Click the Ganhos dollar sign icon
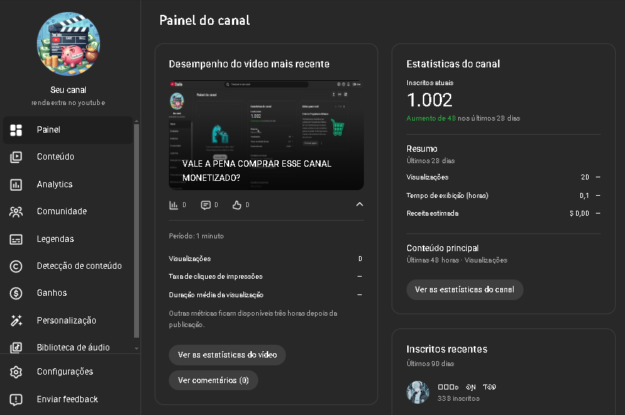625x415 pixels. pyautogui.click(x=16, y=293)
